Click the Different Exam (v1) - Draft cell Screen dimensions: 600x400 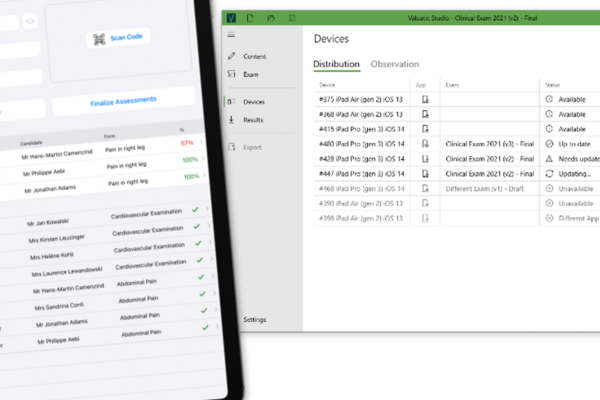pyautogui.click(x=485, y=189)
